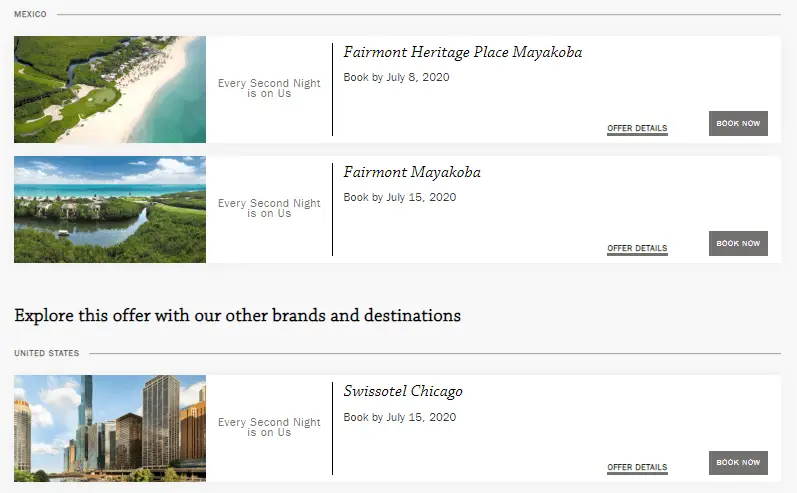The image size is (797, 493).
Task: Click the 'Book by July 8, 2020' date
Action: point(396,77)
